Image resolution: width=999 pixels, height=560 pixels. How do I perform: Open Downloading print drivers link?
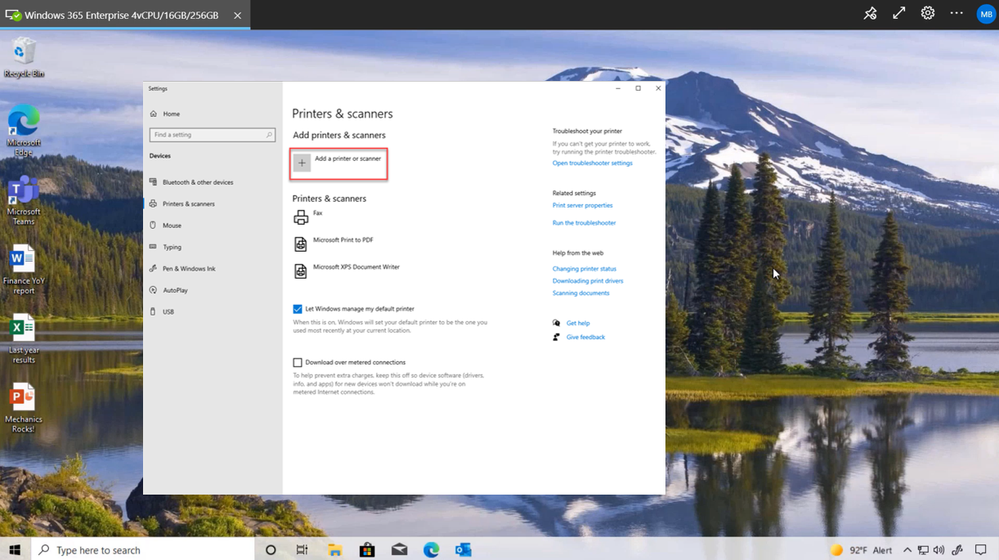[587, 281]
